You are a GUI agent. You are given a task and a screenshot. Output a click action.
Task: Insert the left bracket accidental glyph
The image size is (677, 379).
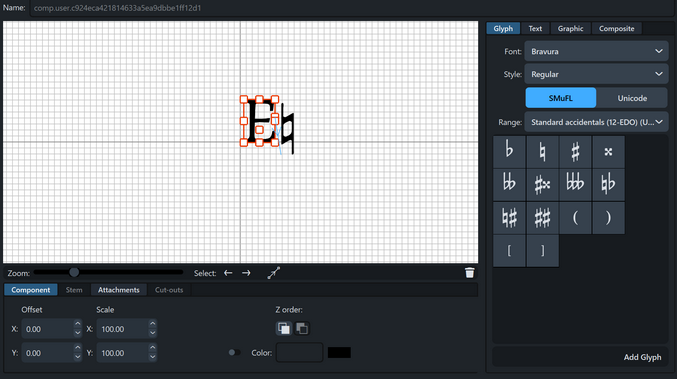(x=509, y=251)
